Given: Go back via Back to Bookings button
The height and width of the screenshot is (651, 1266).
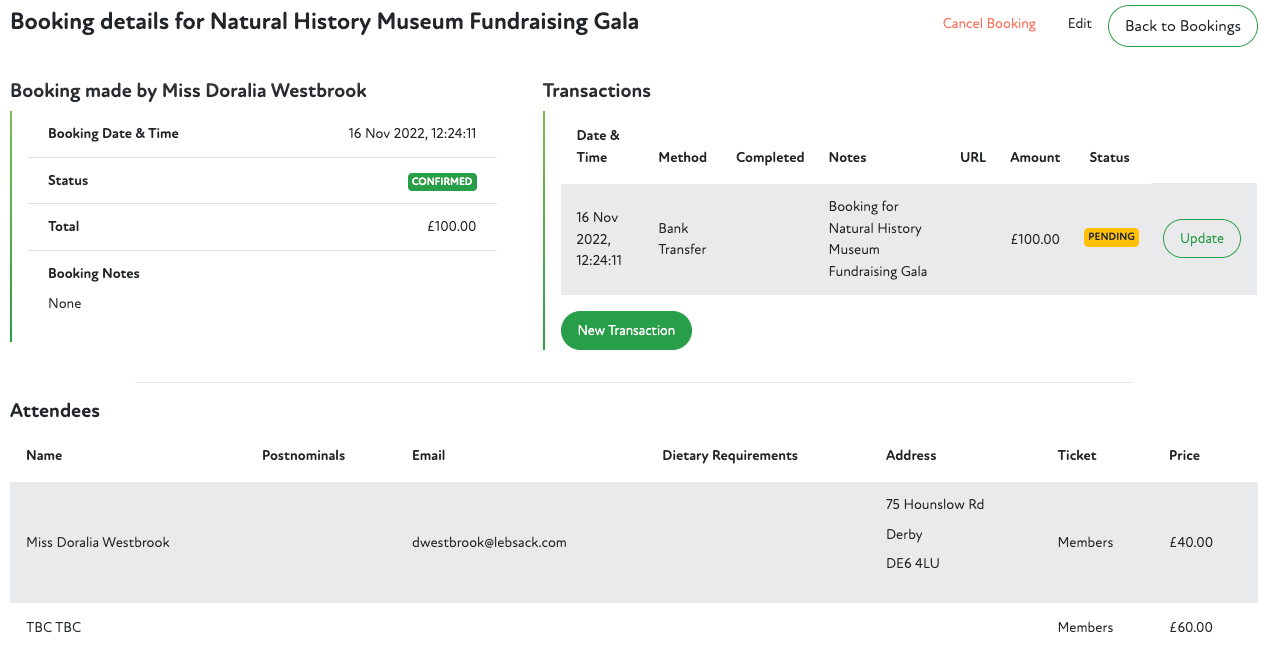Looking at the screenshot, I should pos(1182,26).
